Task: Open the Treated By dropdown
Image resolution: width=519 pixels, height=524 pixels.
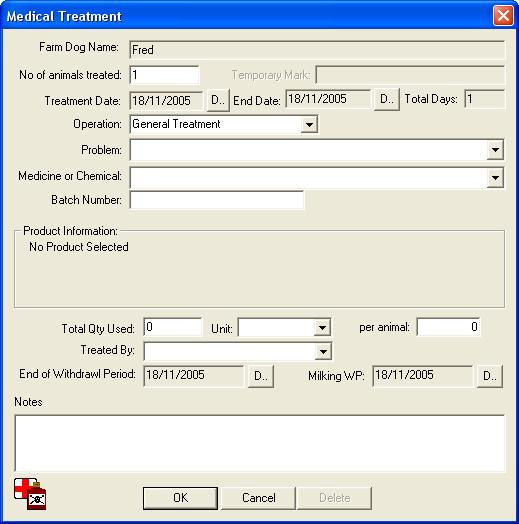Action: pyautogui.click(x=323, y=351)
